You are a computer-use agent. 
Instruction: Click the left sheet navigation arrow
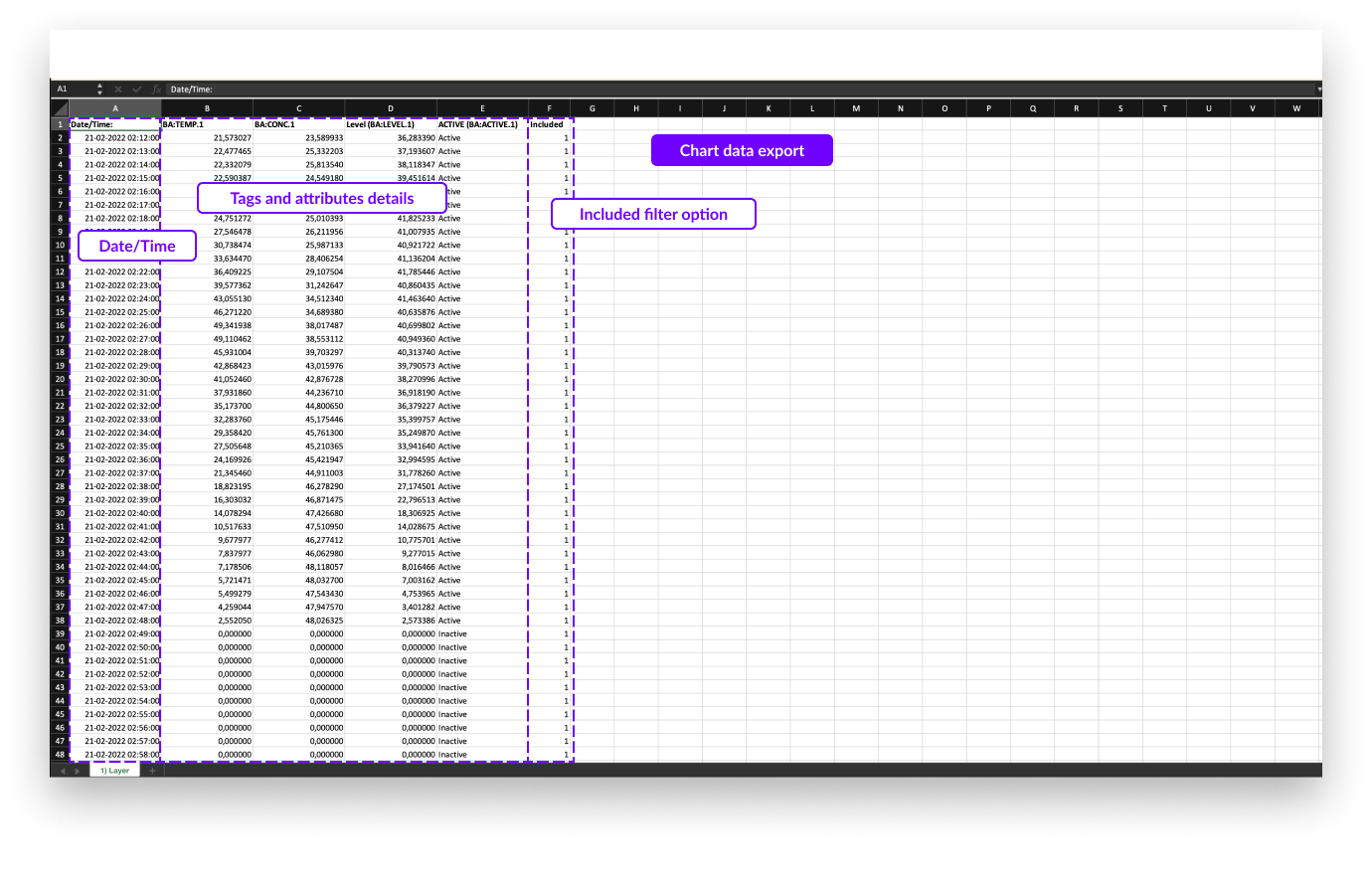pos(63,770)
